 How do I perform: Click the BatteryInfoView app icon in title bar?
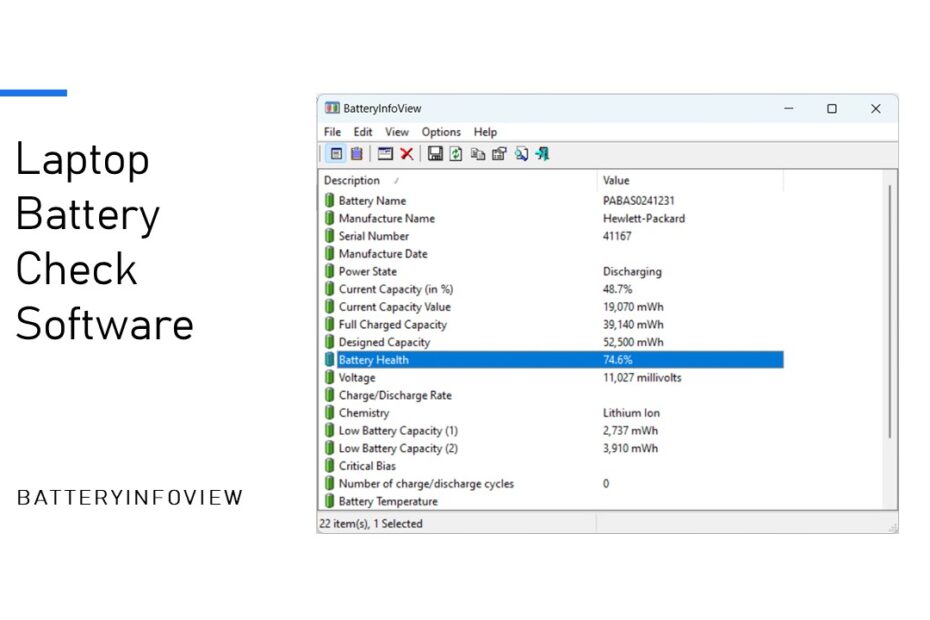(332, 108)
